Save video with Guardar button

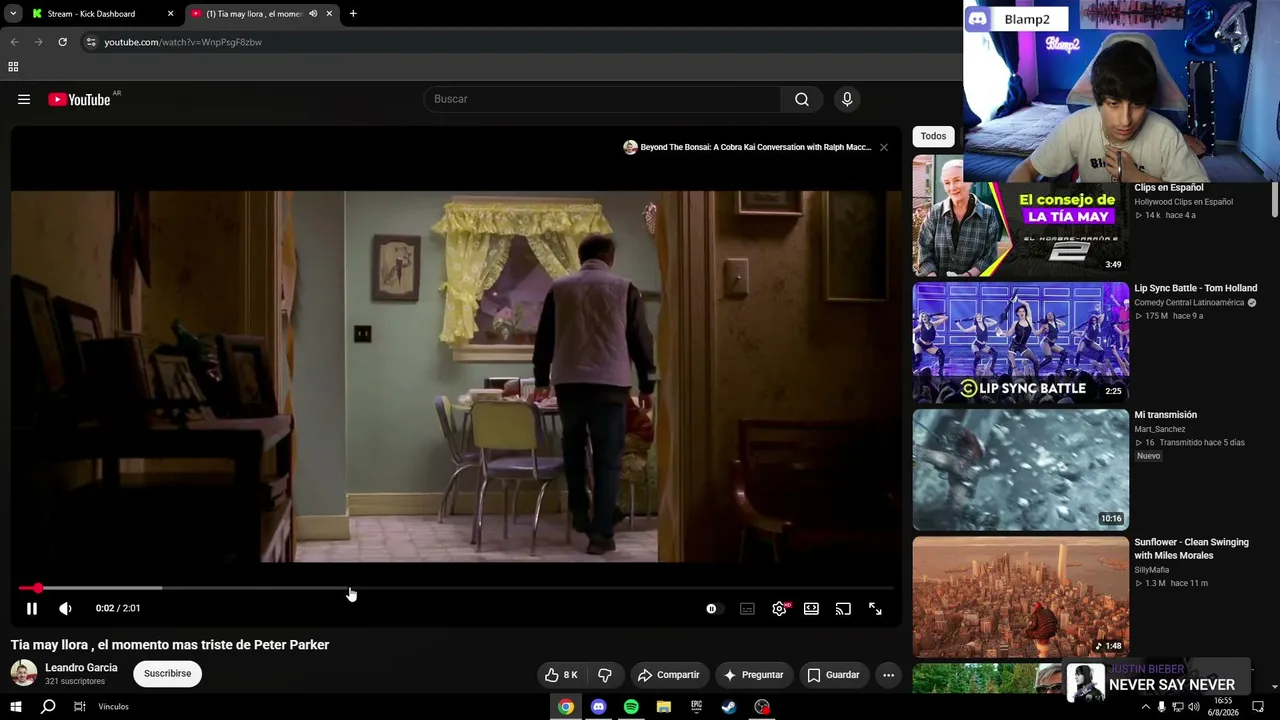[834, 675]
